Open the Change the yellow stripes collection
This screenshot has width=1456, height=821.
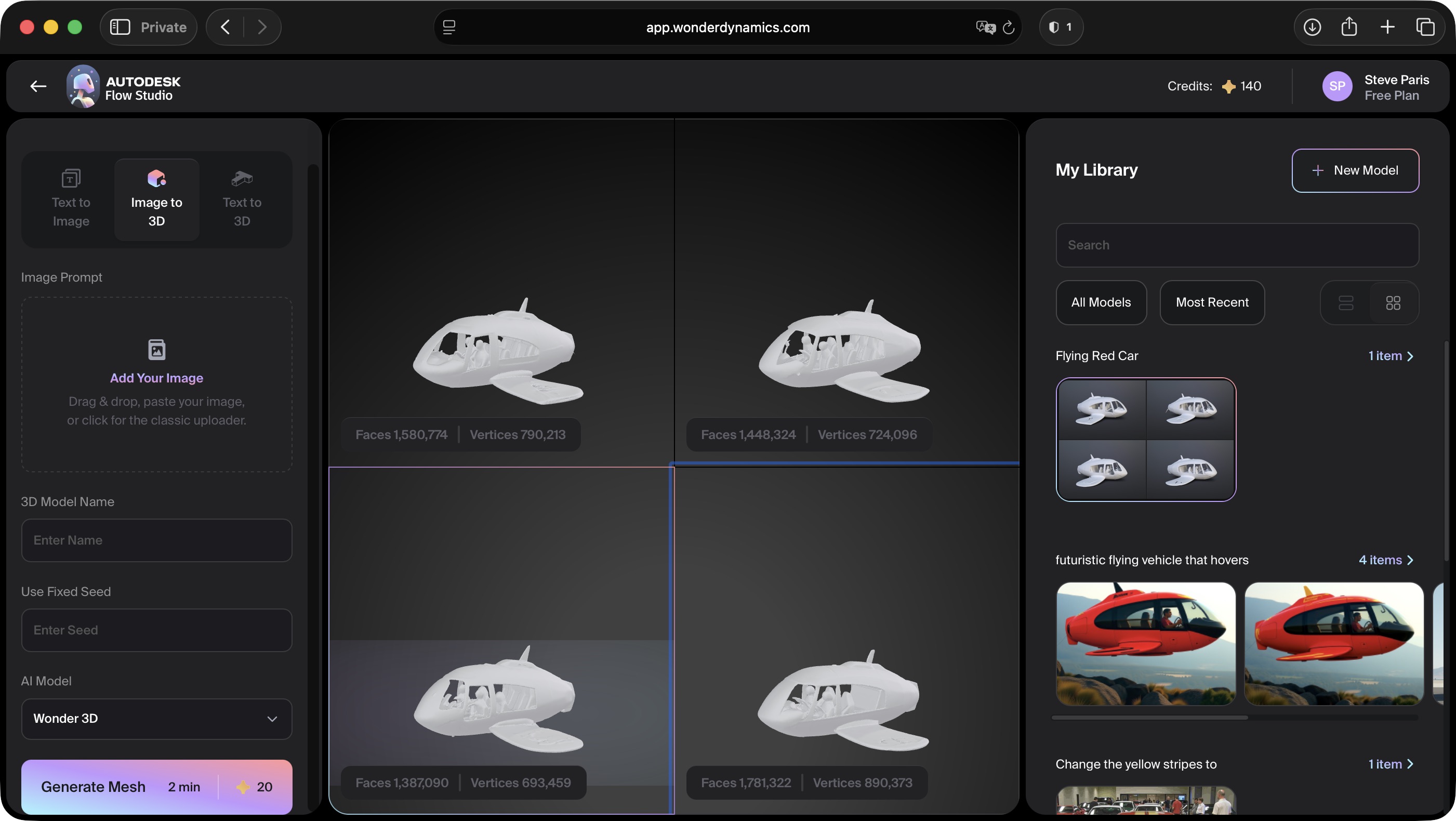coord(1391,764)
